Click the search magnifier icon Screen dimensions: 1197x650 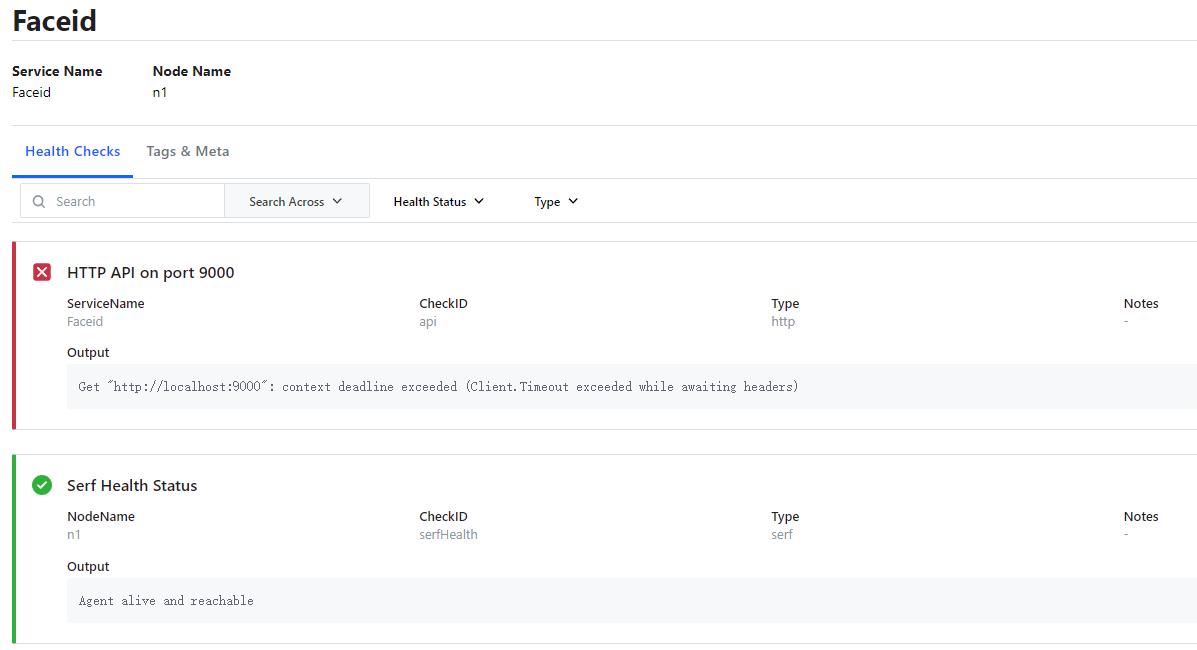pos(39,201)
